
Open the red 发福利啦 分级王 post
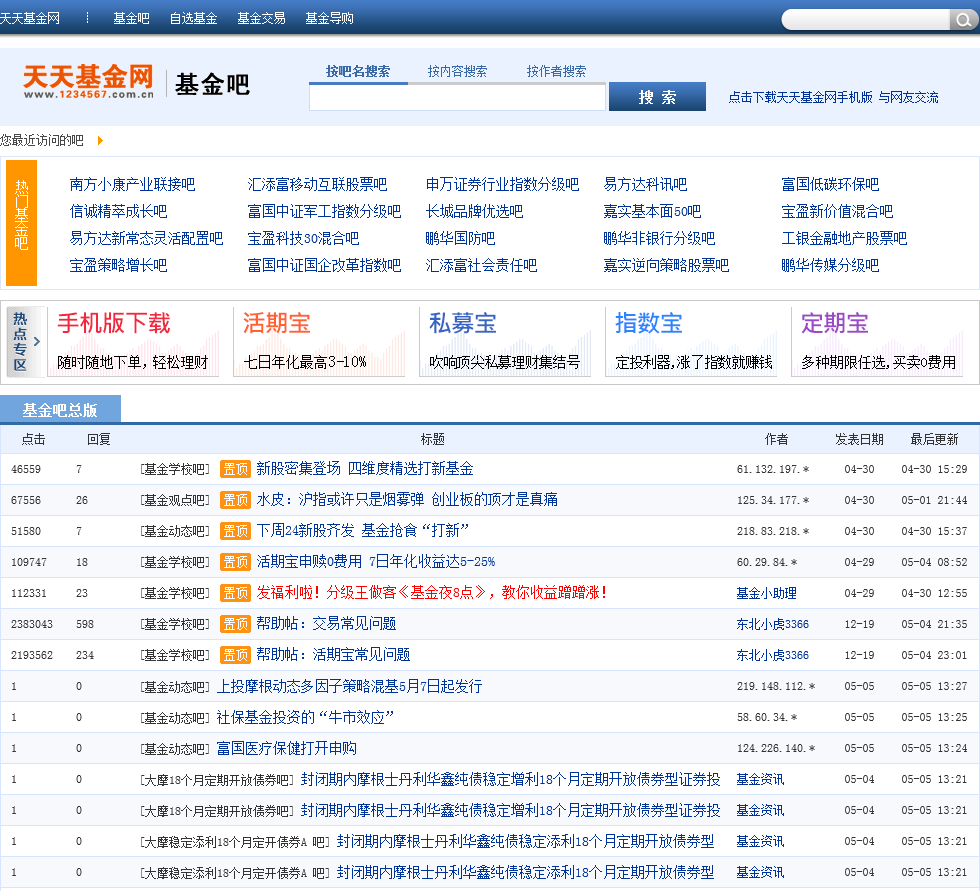[432, 593]
